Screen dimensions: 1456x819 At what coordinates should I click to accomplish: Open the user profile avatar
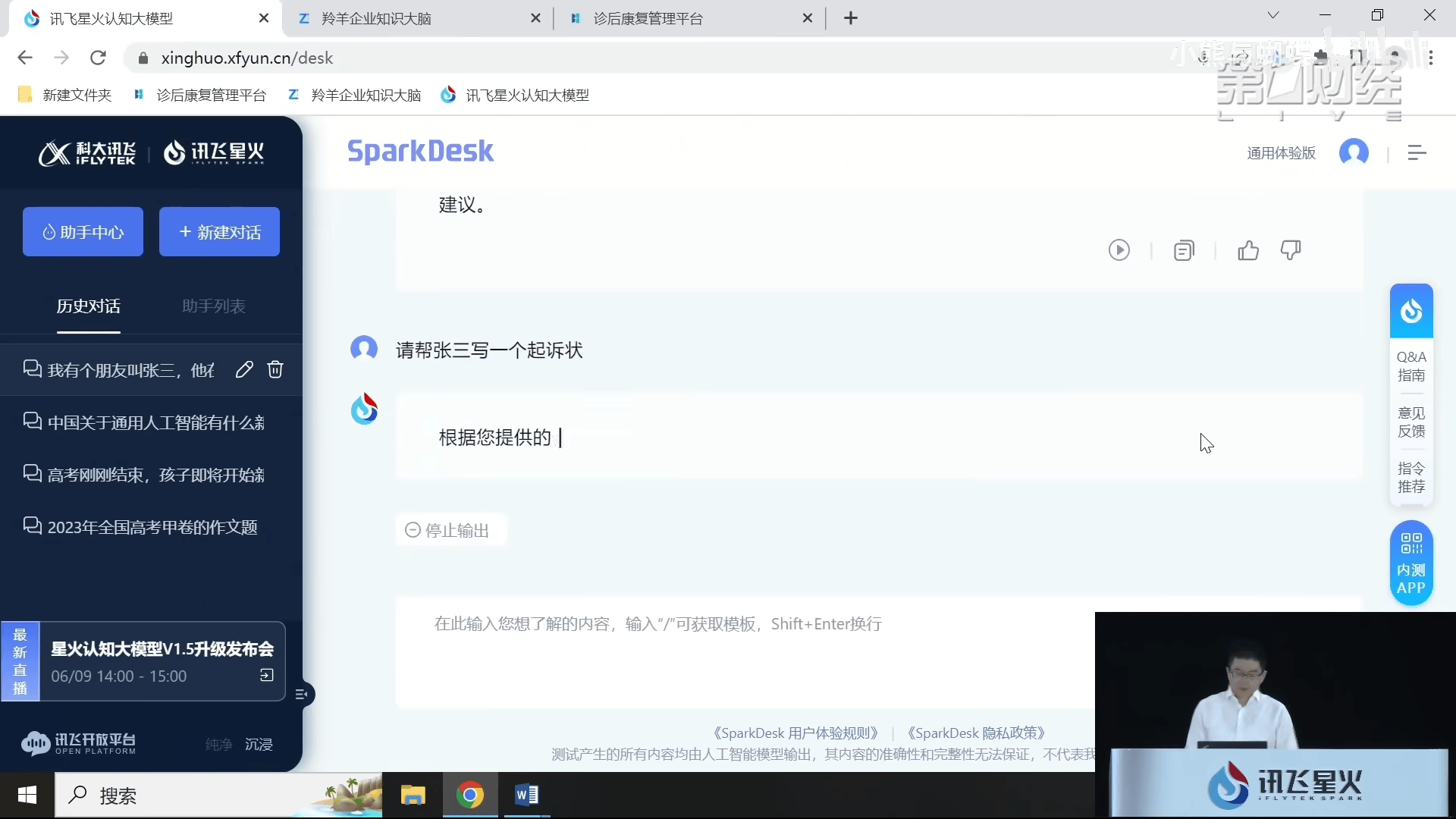pyautogui.click(x=1354, y=152)
